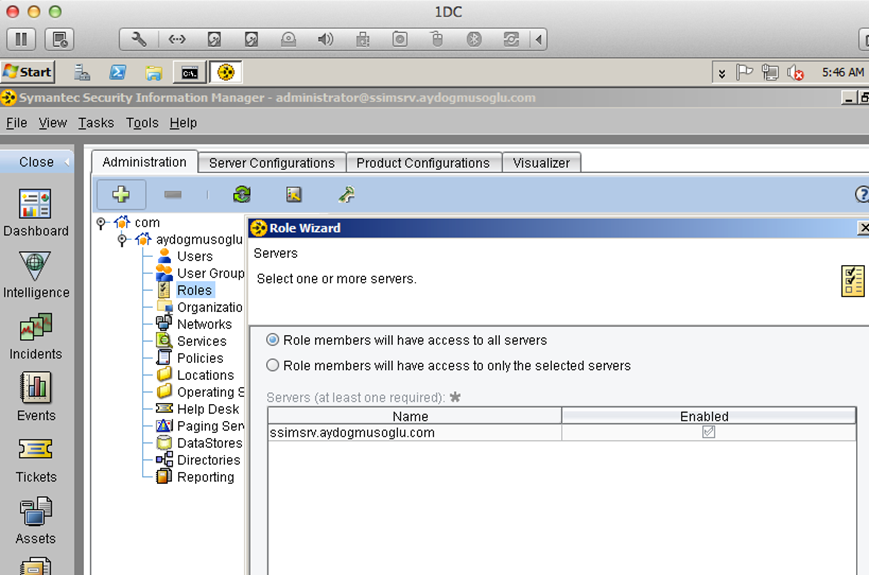
Task: Click the ssimsrv.aydogmusoglu.com server name cell
Action: click(415, 433)
